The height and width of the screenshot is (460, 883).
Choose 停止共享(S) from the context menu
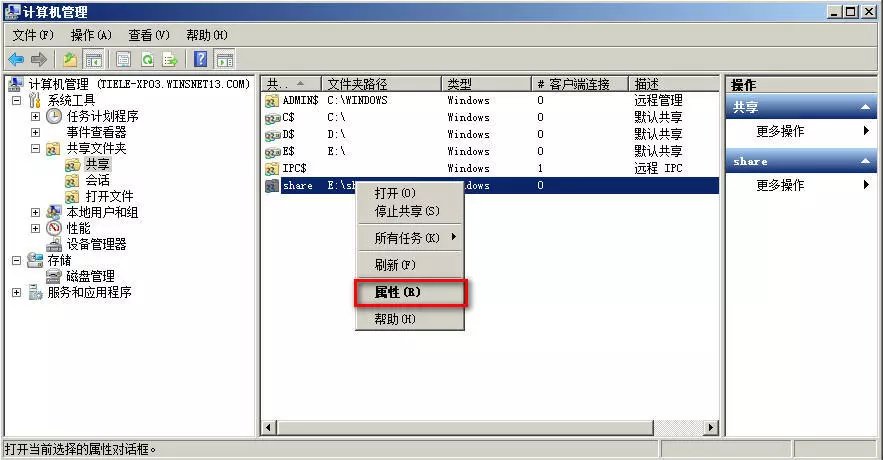(x=407, y=211)
